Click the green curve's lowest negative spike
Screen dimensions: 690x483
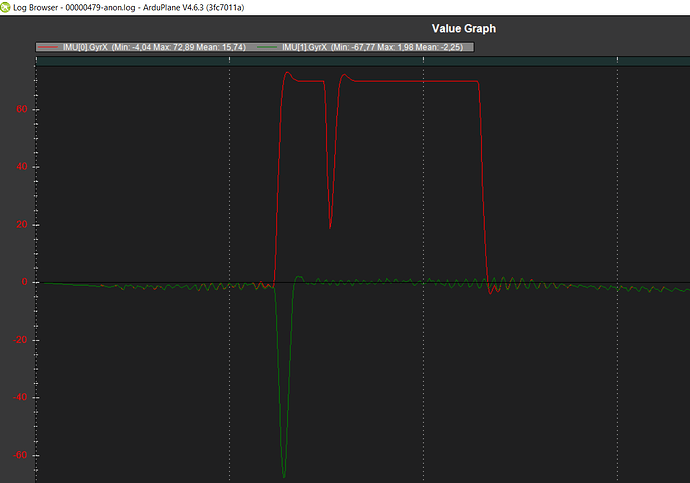tap(284, 476)
